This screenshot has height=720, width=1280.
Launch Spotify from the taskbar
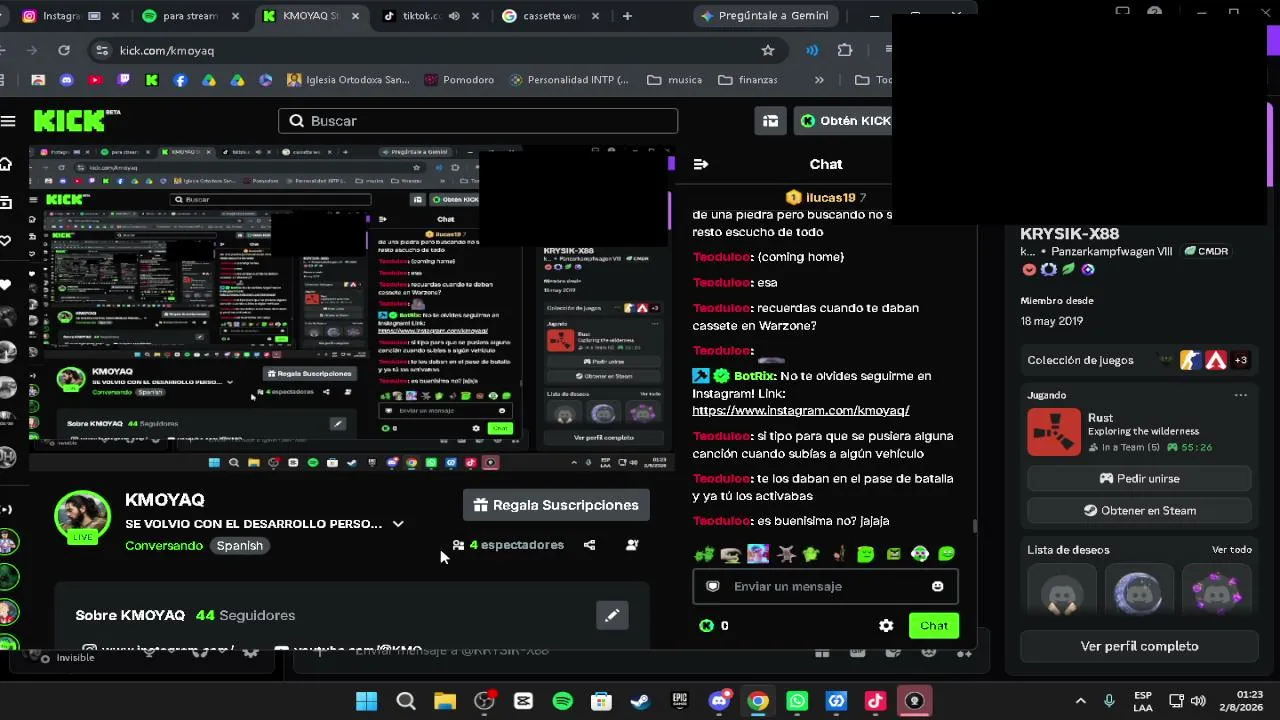562,701
